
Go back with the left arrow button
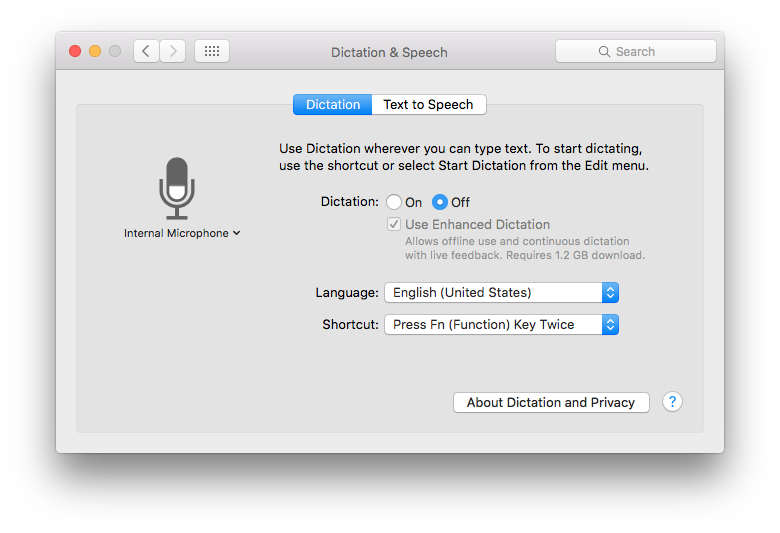coord(146,51)
